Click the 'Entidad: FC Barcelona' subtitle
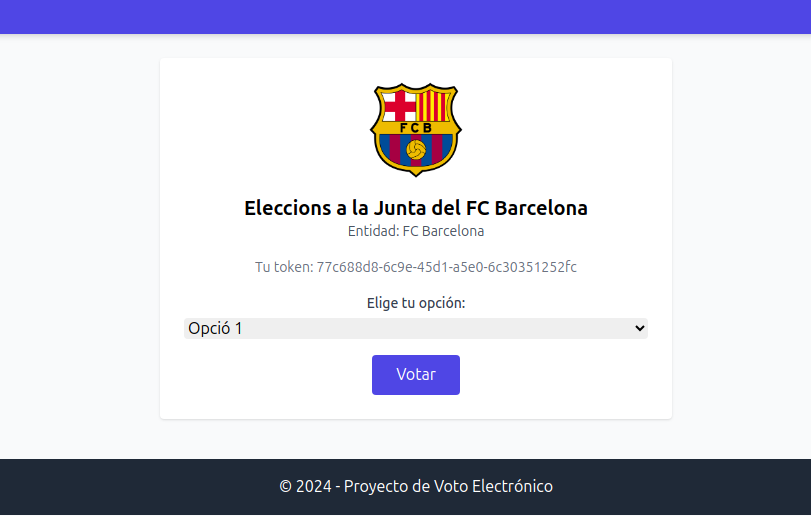 pyautogui.click(x=416, y=231)
